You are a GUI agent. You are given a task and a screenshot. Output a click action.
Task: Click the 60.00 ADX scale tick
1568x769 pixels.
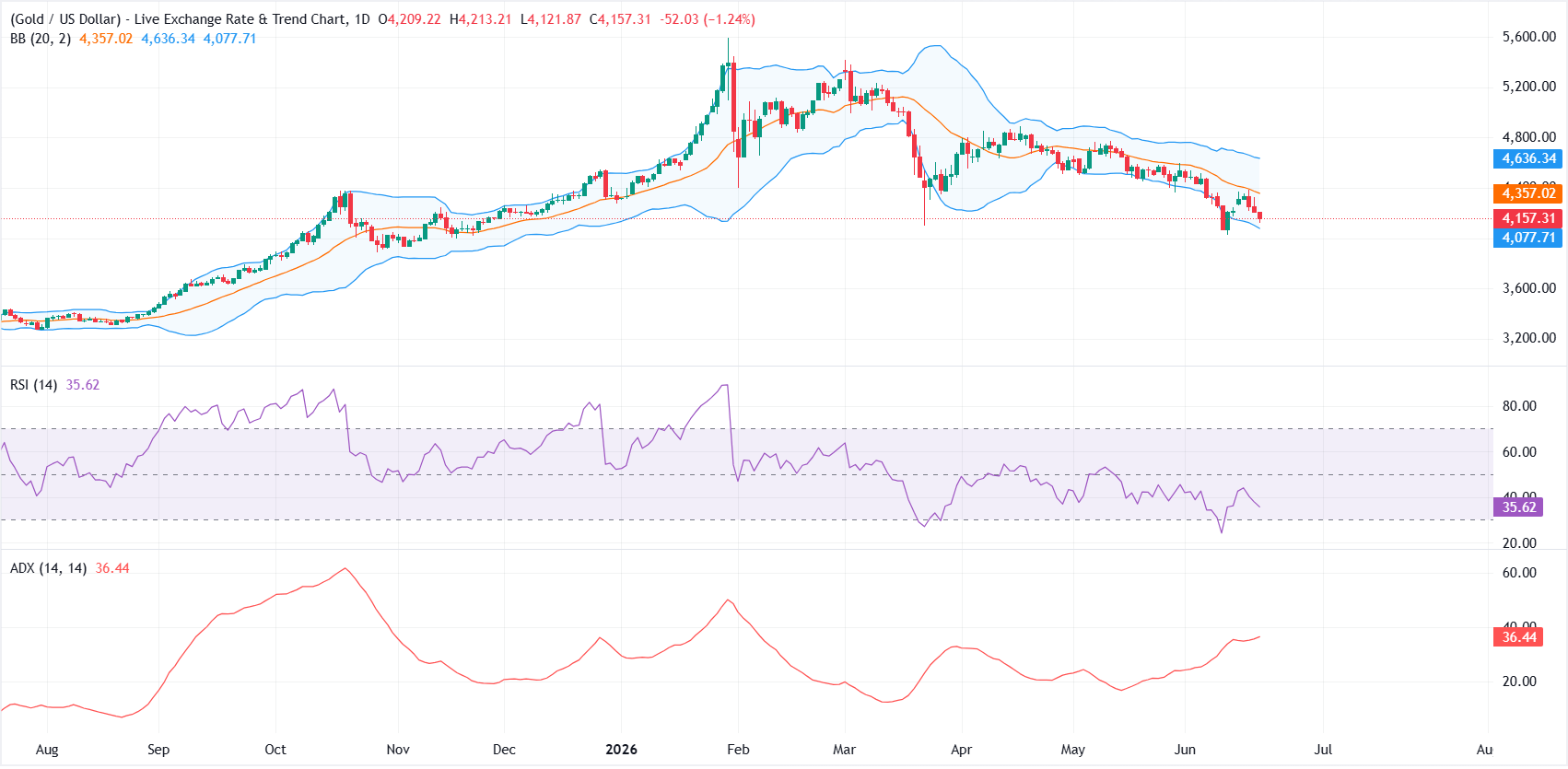(x=1519, y=573)
